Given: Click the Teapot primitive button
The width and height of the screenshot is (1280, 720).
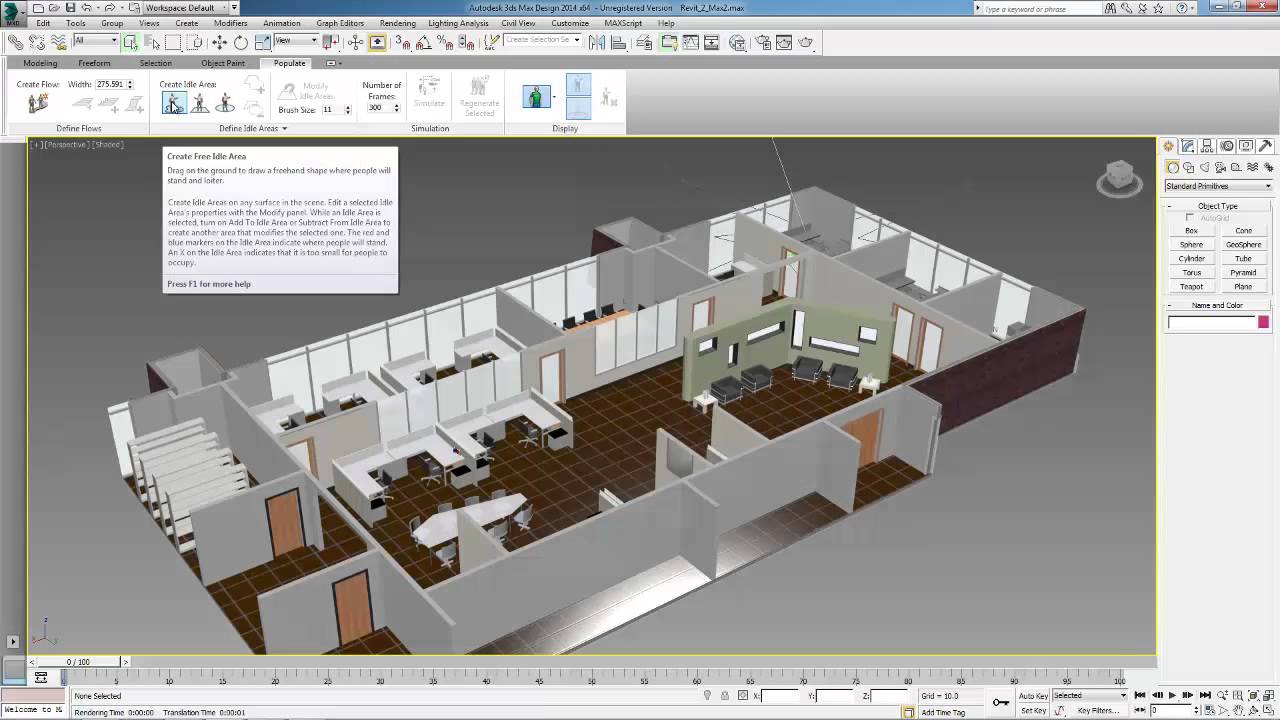Looking at the screenshot, I should pos(1191,287).
